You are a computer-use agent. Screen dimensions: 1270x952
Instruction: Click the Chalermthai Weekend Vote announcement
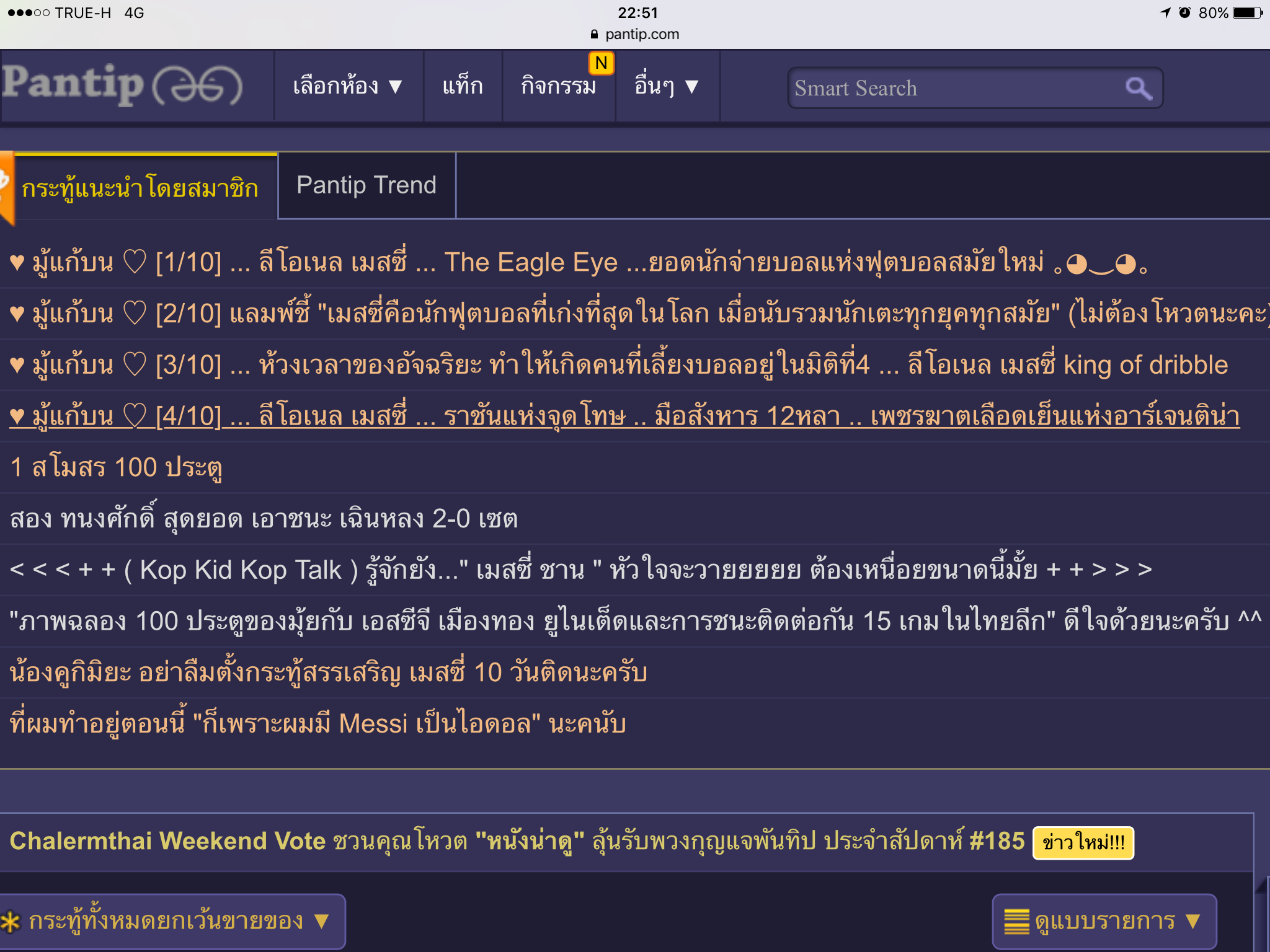tap(517, 841)
